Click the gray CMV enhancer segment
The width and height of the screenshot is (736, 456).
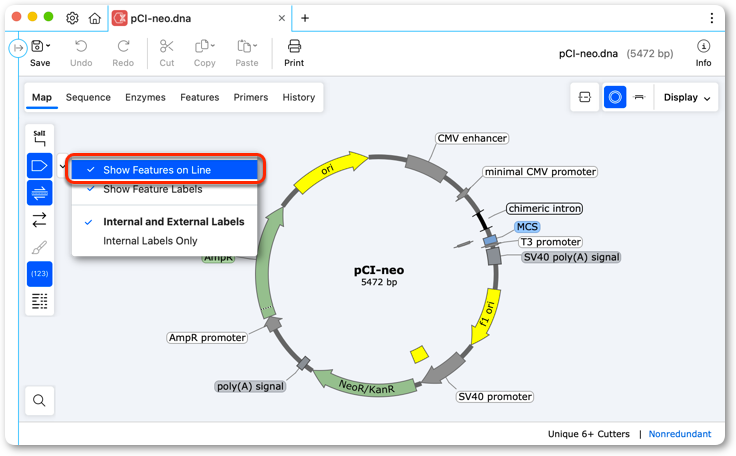point(426,167)
